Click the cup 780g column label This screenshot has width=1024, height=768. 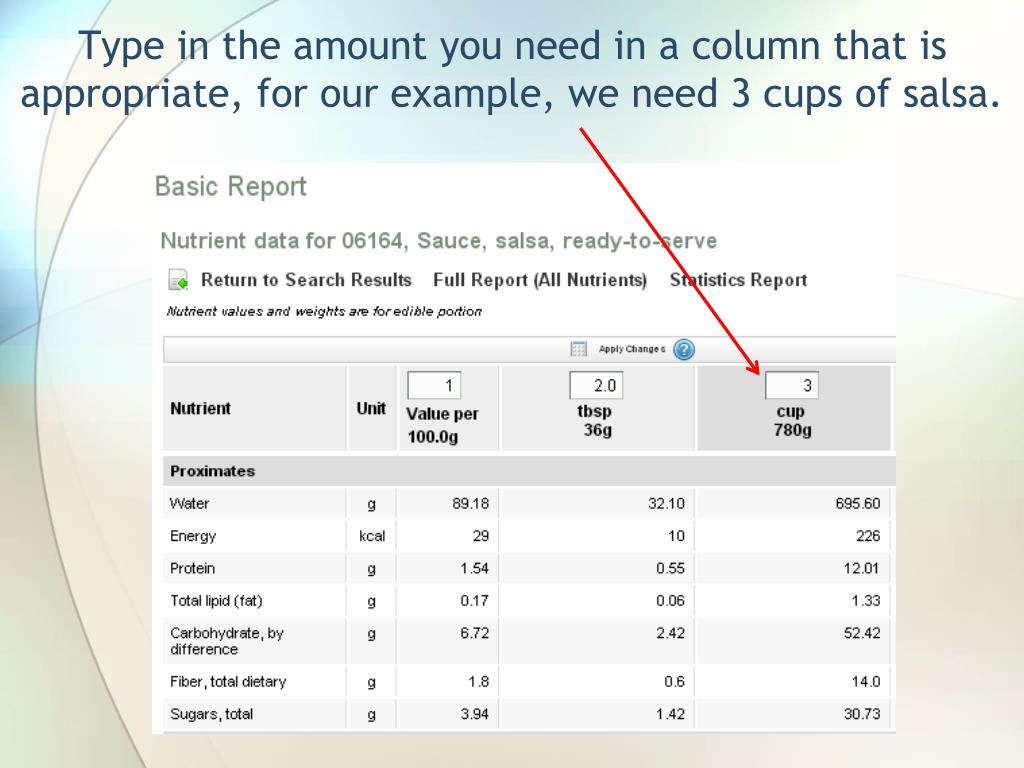(x=792, y=421)
